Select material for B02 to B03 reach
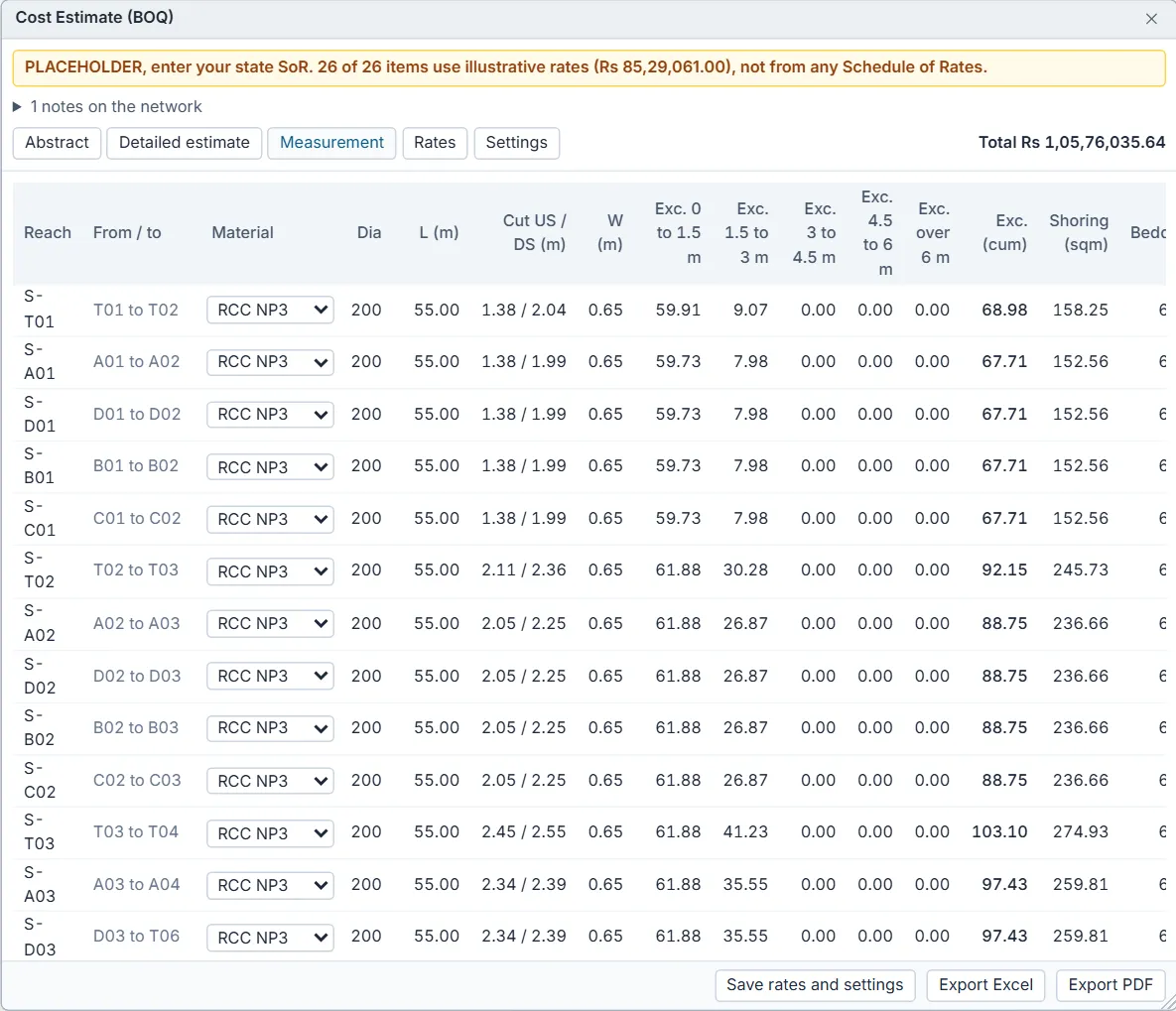The image size is (1176, 1011). click(270, 727)
